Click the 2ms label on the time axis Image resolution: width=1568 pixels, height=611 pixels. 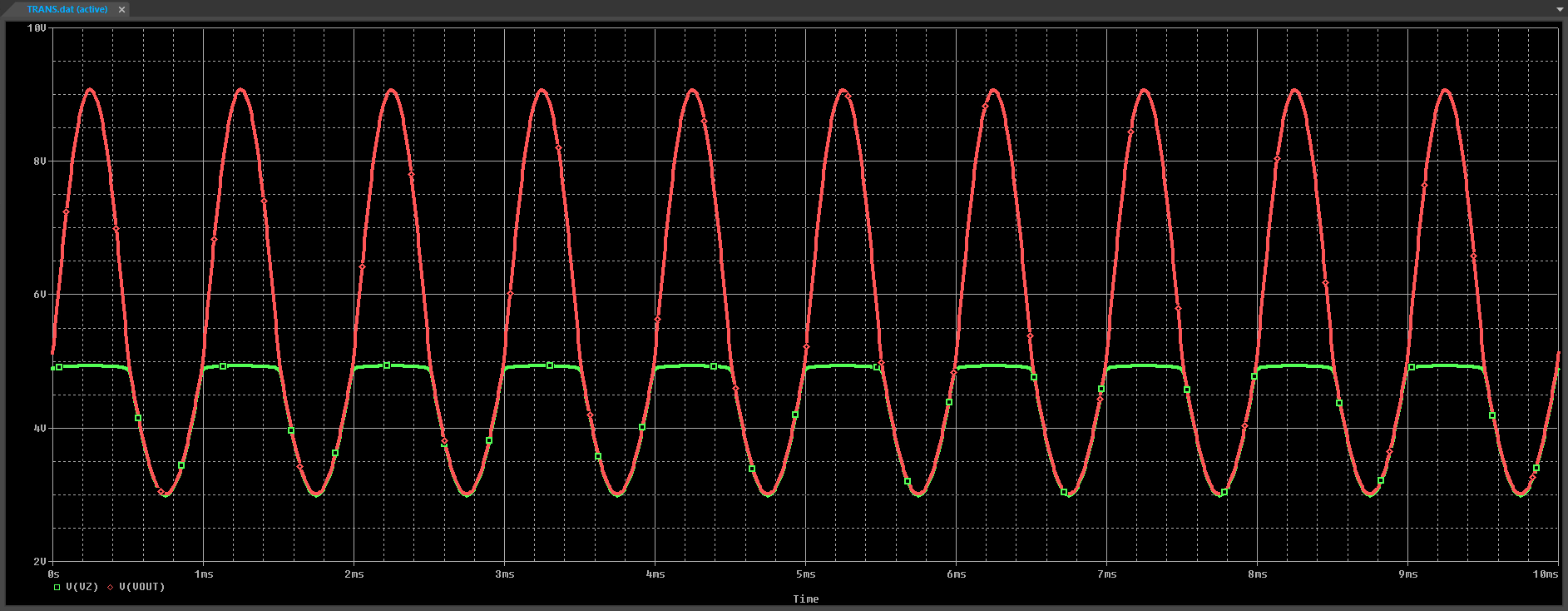(x=354, y=574)
